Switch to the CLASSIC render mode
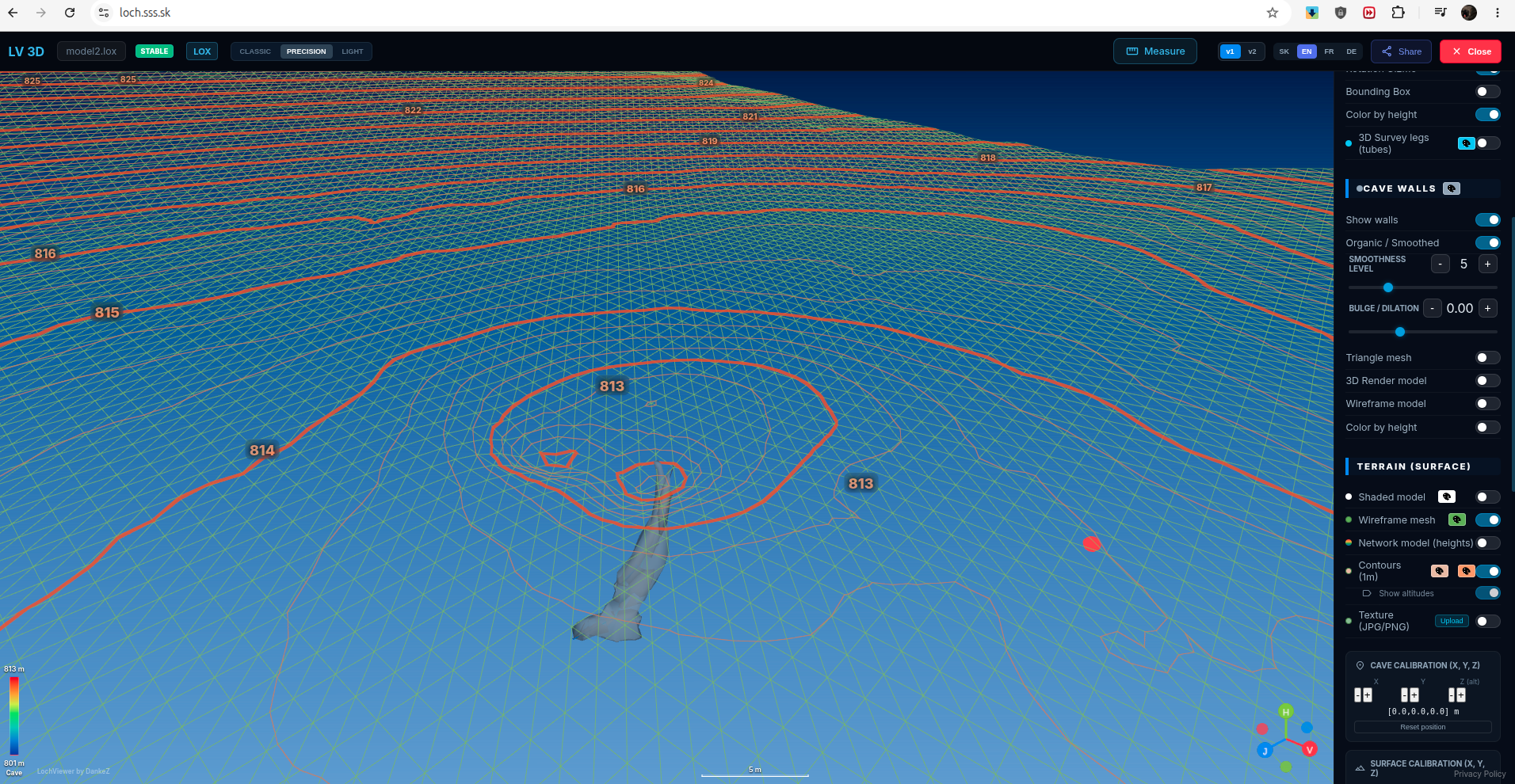The width and height of the screenshot is (1515, 784). point(255,51)
